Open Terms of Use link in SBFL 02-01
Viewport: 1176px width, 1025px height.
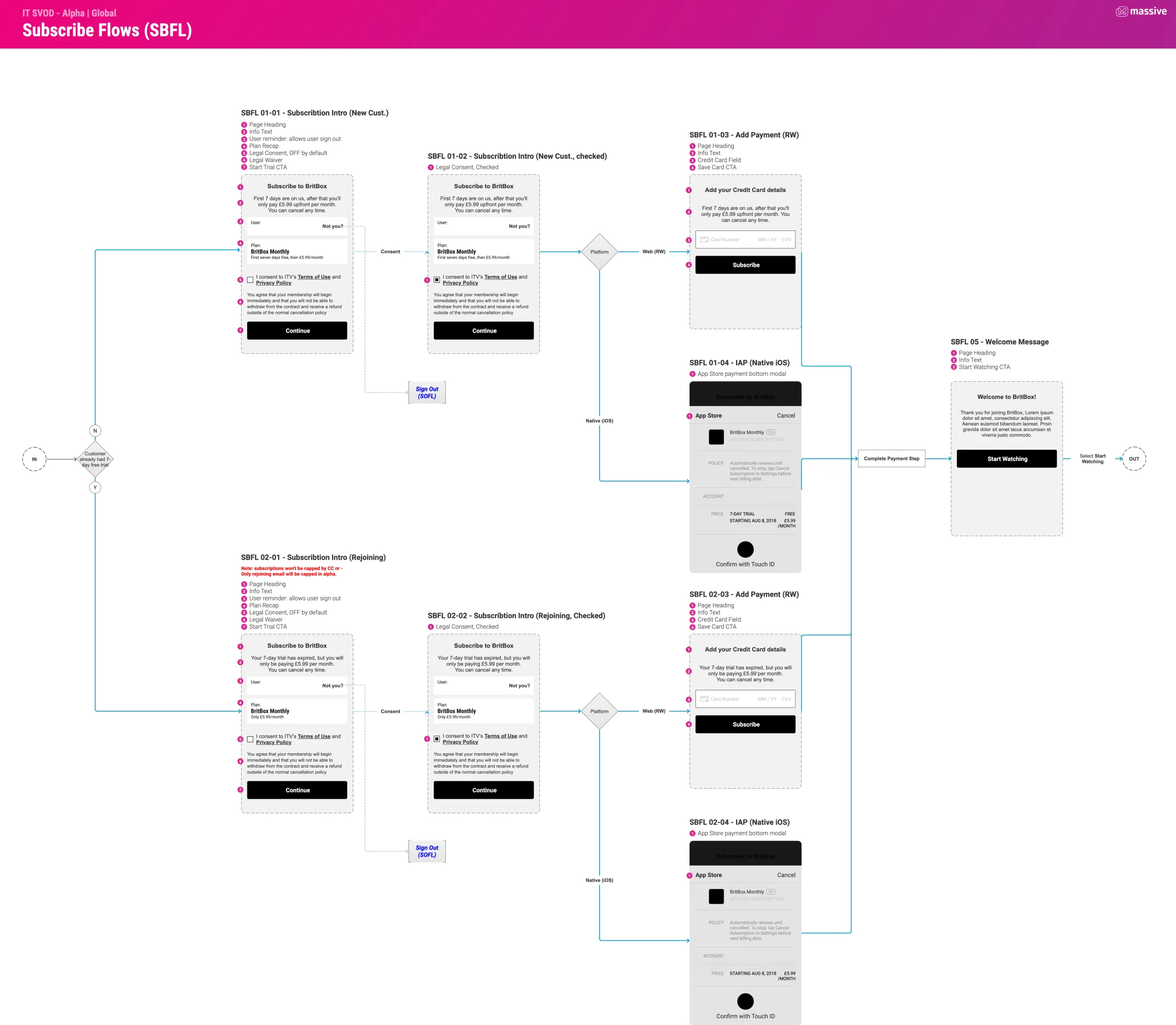pyautogui.click(x=314, y=736)
